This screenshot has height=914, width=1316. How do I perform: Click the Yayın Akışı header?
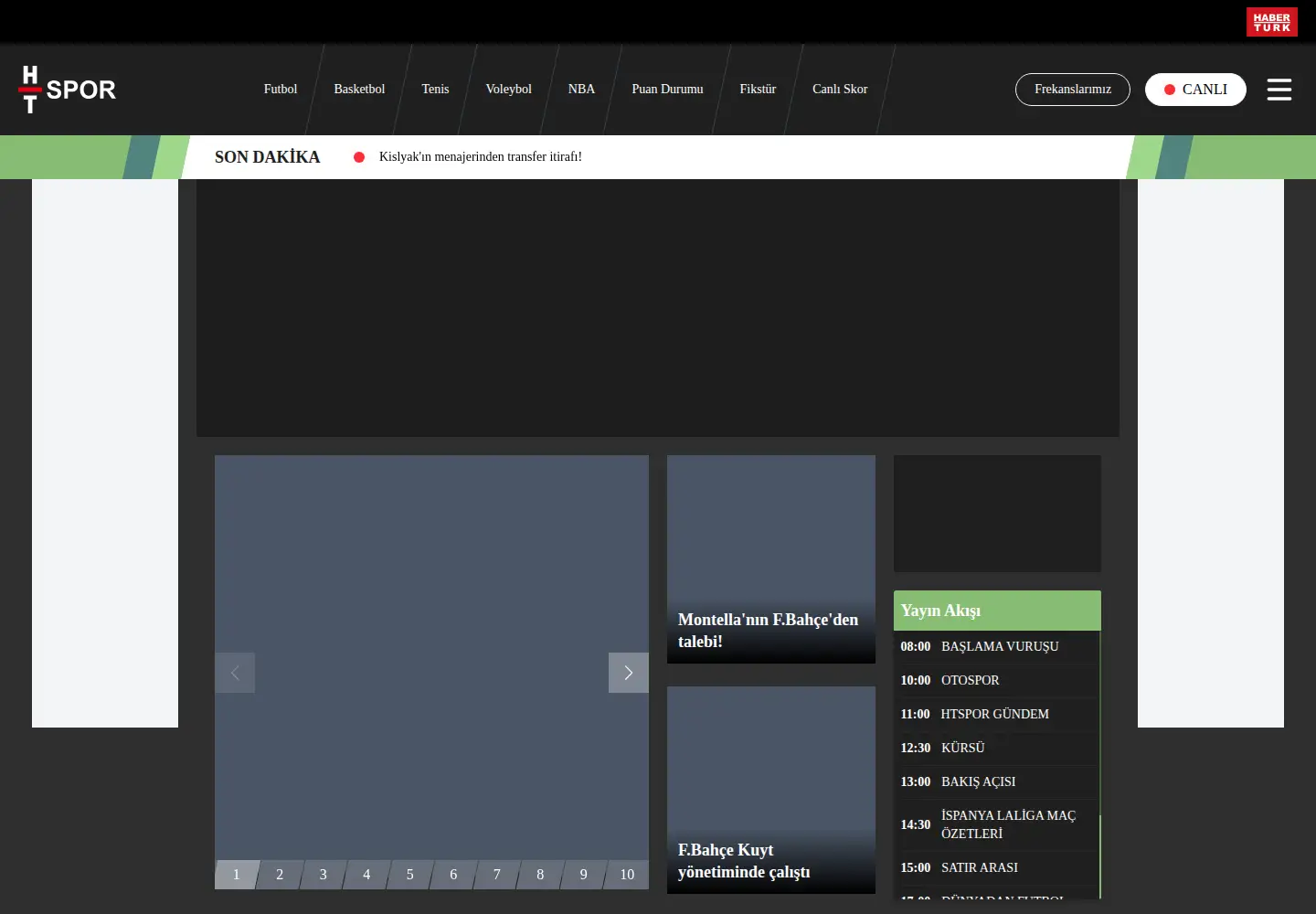997,611
